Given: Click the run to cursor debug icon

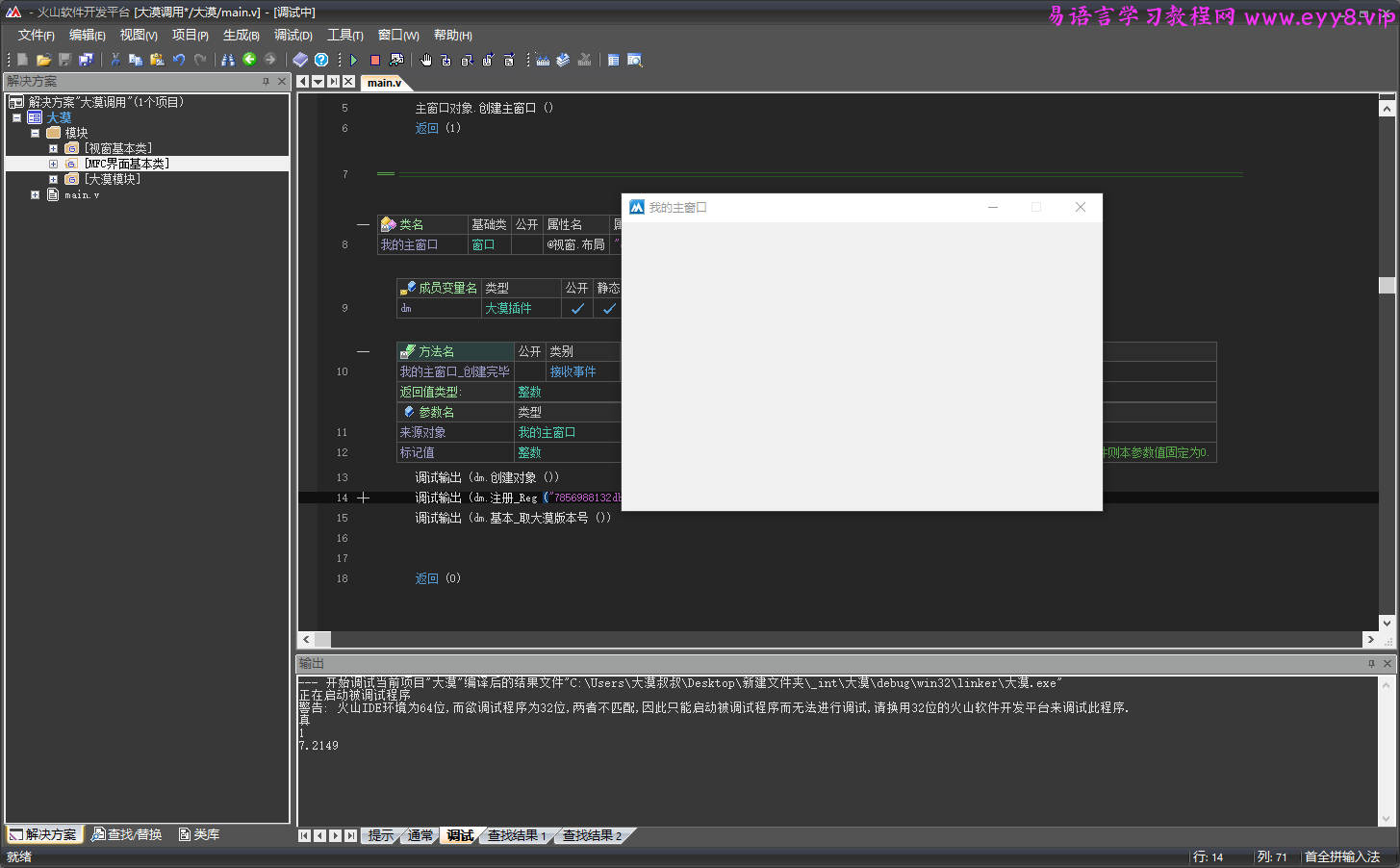Looking at the screenshot, I should (x=509, y=60).
